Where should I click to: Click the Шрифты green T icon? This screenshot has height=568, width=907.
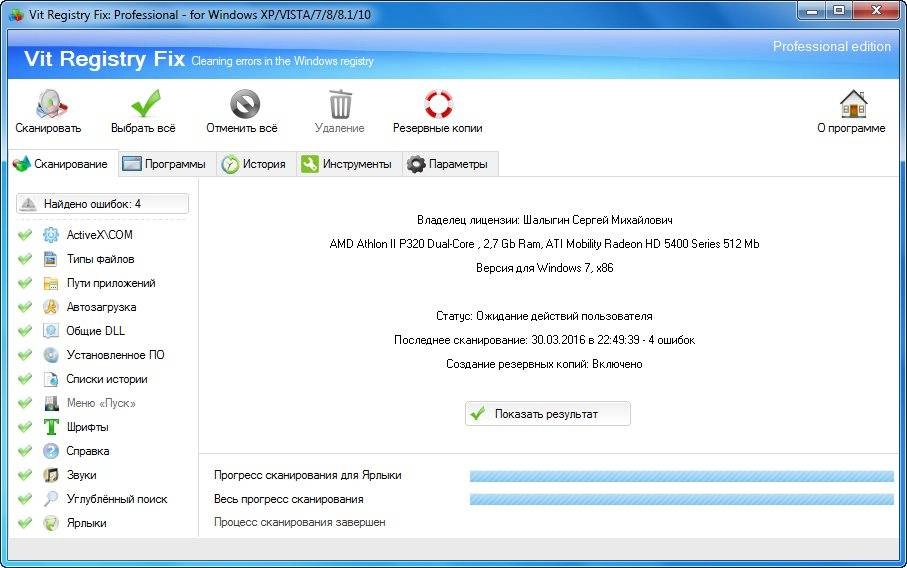coord(51,427)
